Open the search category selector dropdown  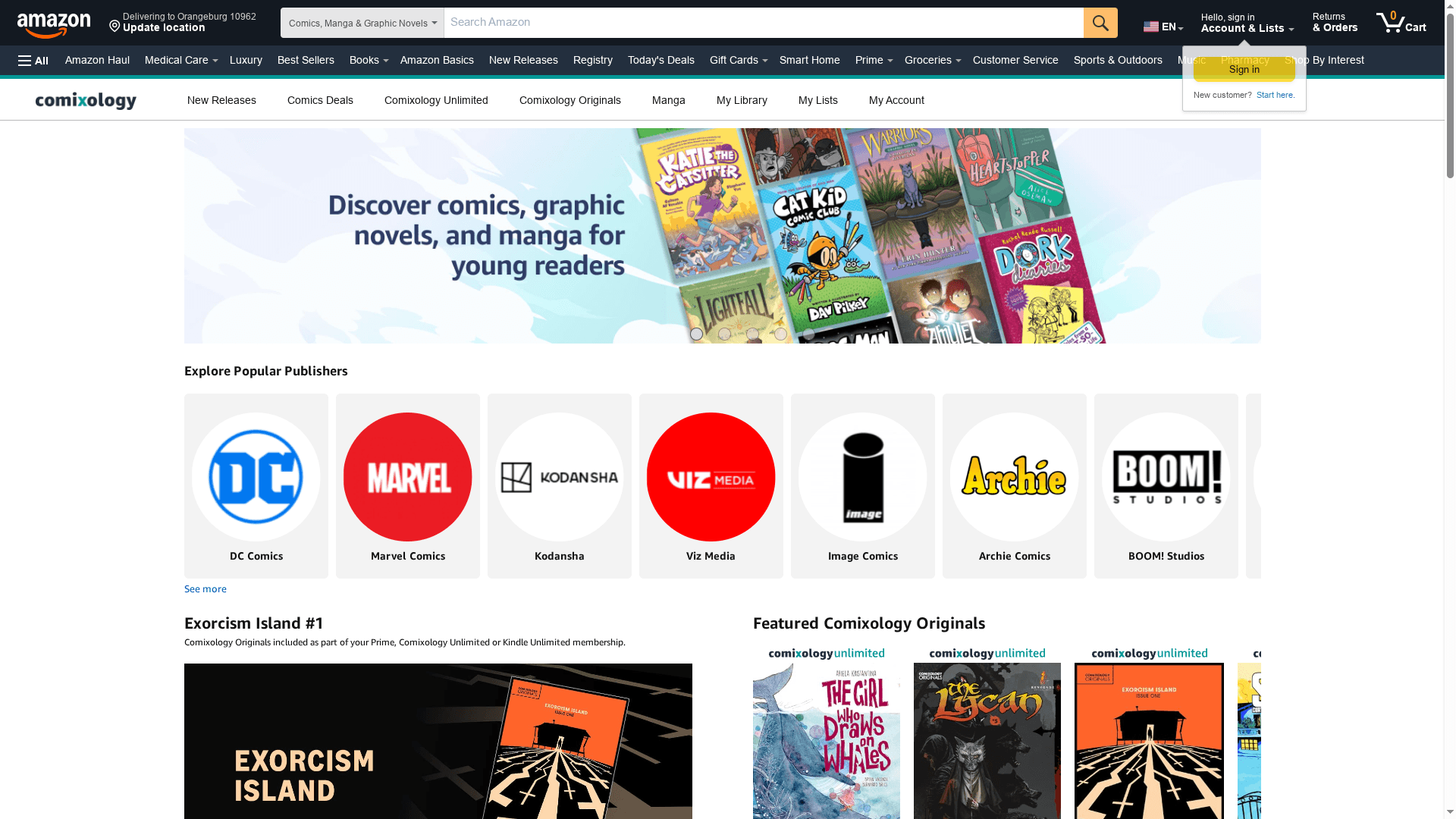(362, 23)
